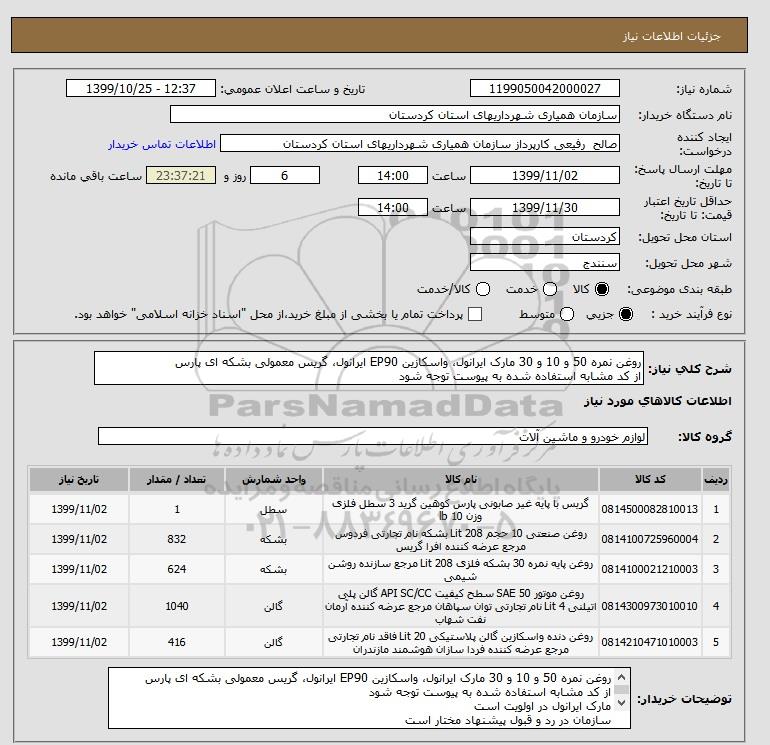The height and width of the screenshot is (745, 770).
Task: Select the متوسط purchase type radio
Action: (x=567, y=314)
